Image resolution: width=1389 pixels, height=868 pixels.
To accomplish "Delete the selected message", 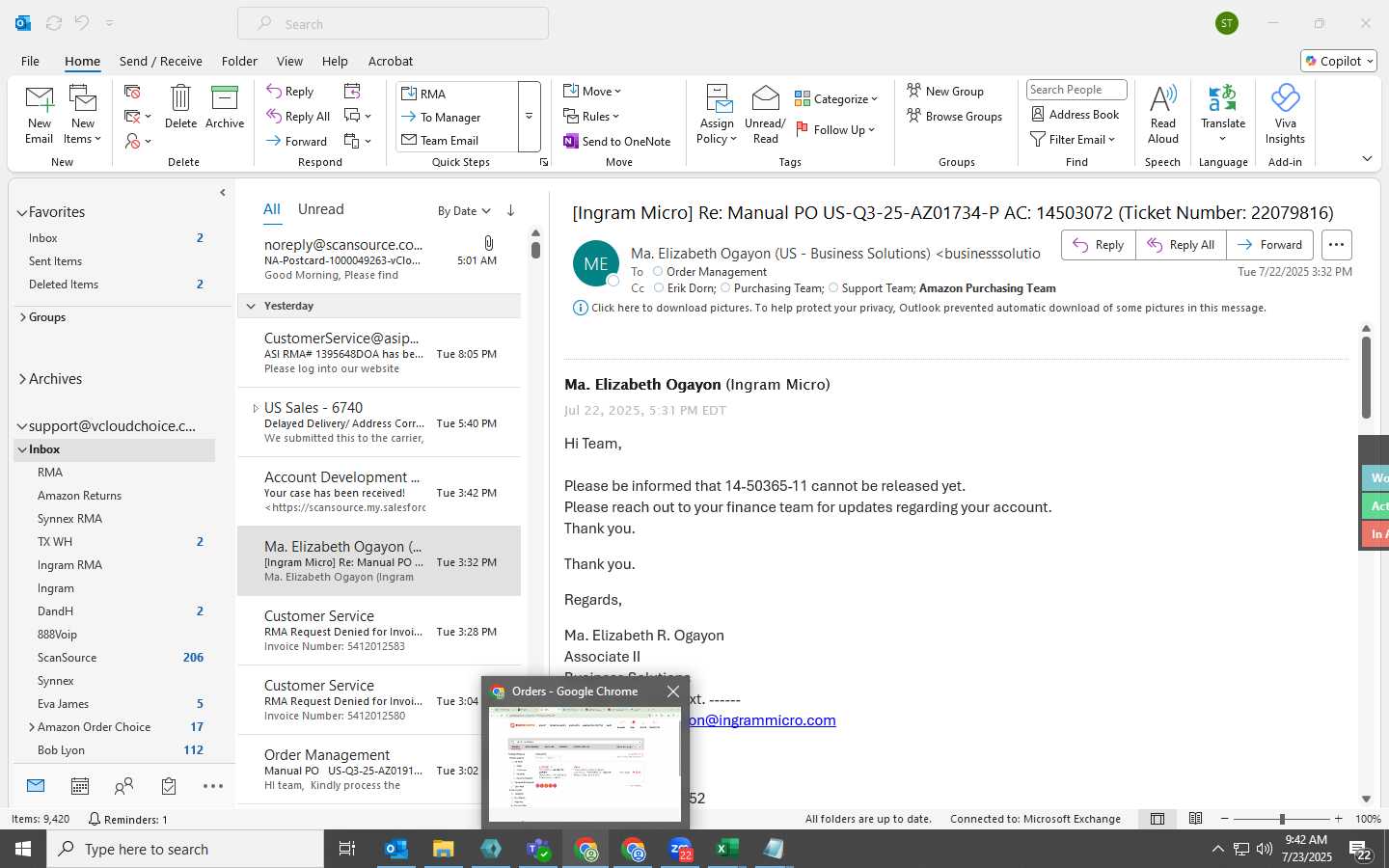I will click(x=180, y=107).
